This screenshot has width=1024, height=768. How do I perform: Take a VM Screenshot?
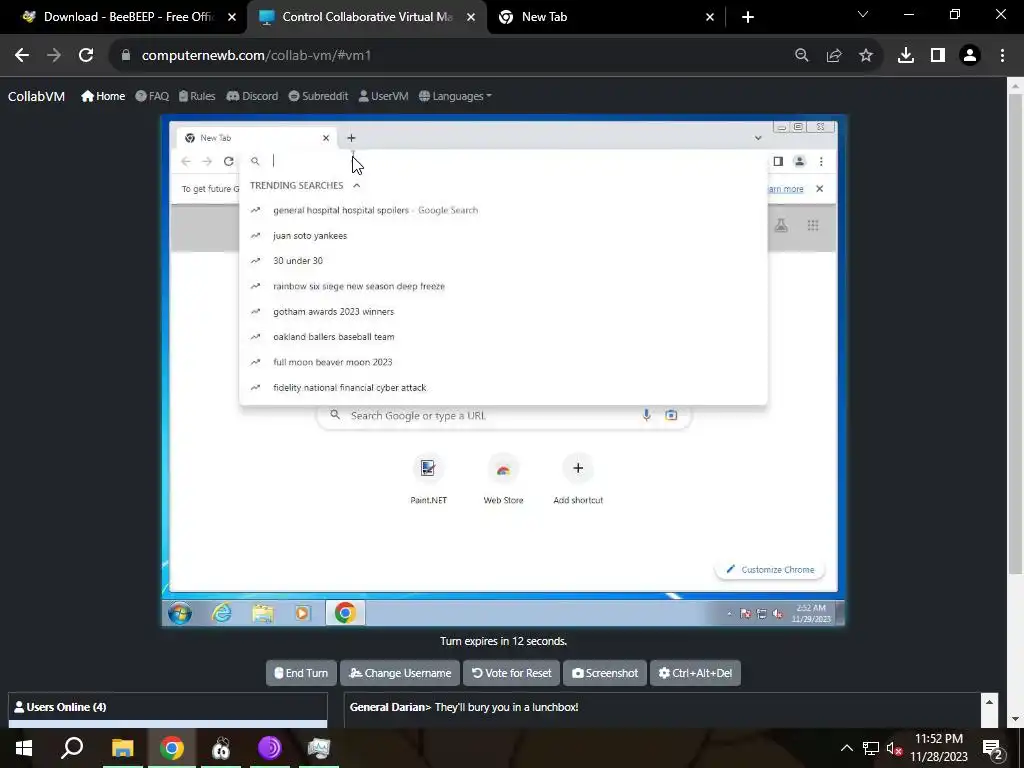pos(605,673)
